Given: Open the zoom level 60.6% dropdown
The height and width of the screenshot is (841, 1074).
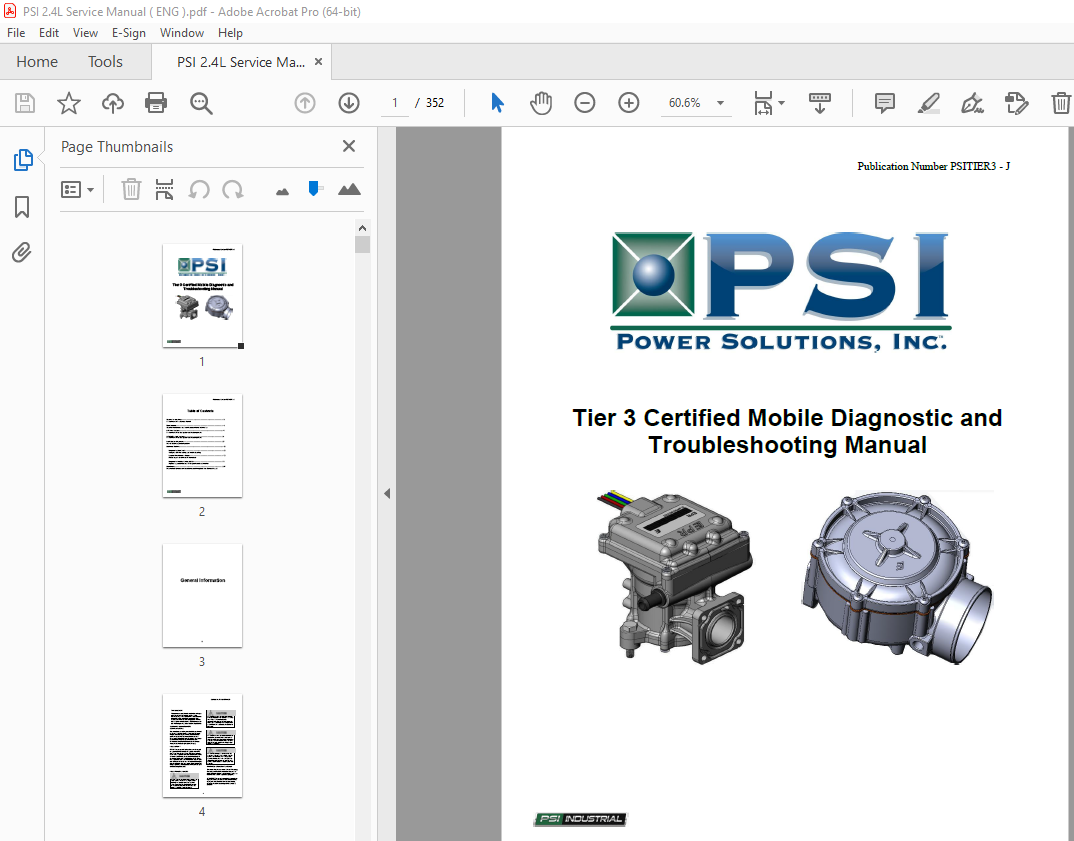Looking at the screenshot, I should pyautogui.click(x=721, y=103).
